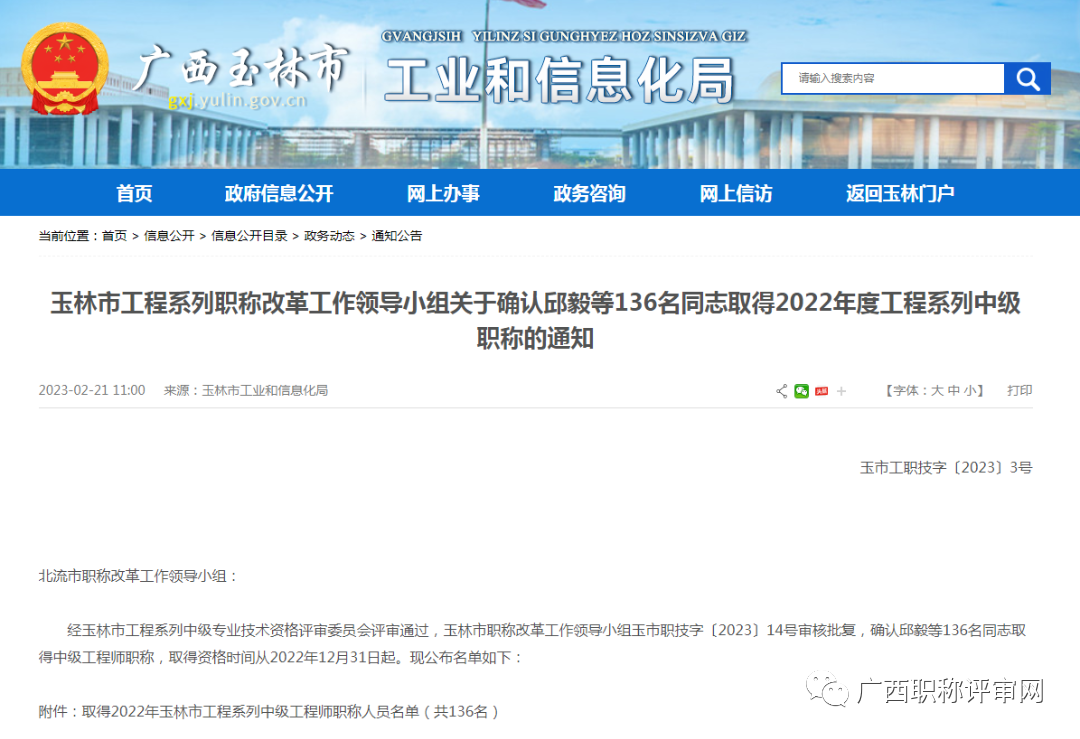Click breadcrumb link 信息公开
Viewport: 1080px width, 739px height.
169,236
